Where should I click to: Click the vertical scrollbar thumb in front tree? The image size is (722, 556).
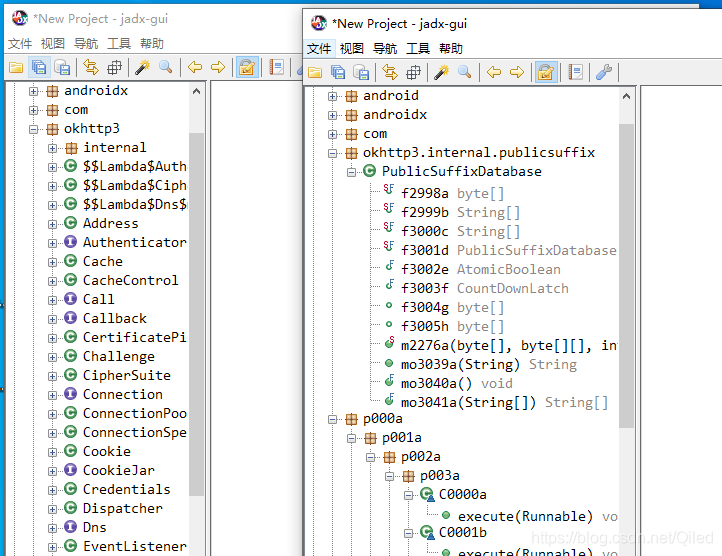626,275
